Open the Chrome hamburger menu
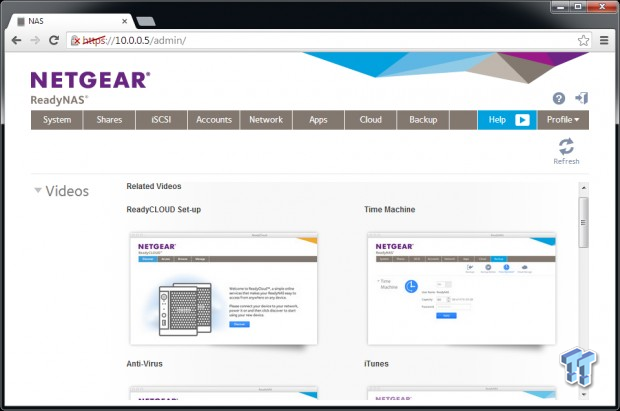620x411 pixels. 604,40
